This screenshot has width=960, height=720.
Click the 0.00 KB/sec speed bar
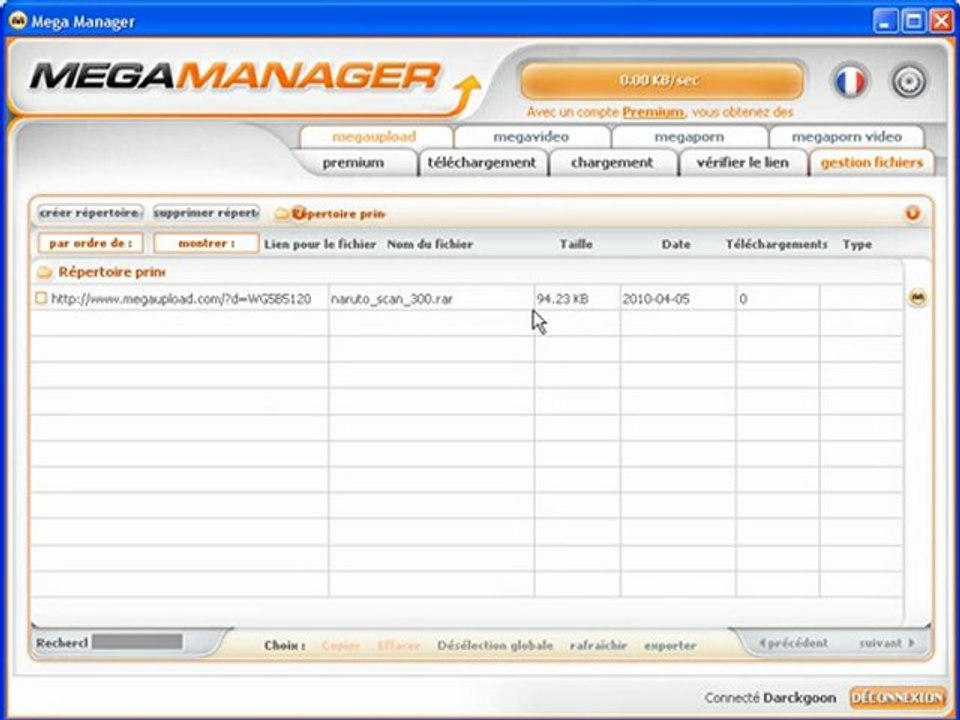click(662, 80)
